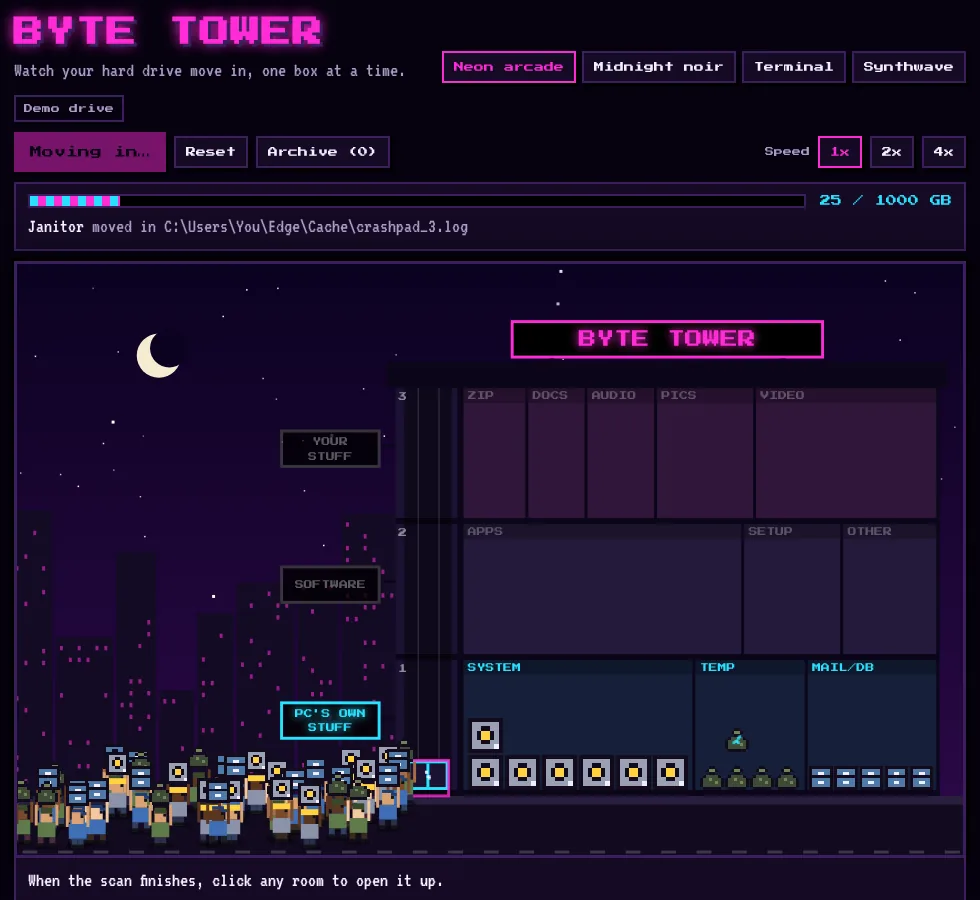Set speed to 1x
This screenshot has height=900, width=980.
(x=839, y=152)
